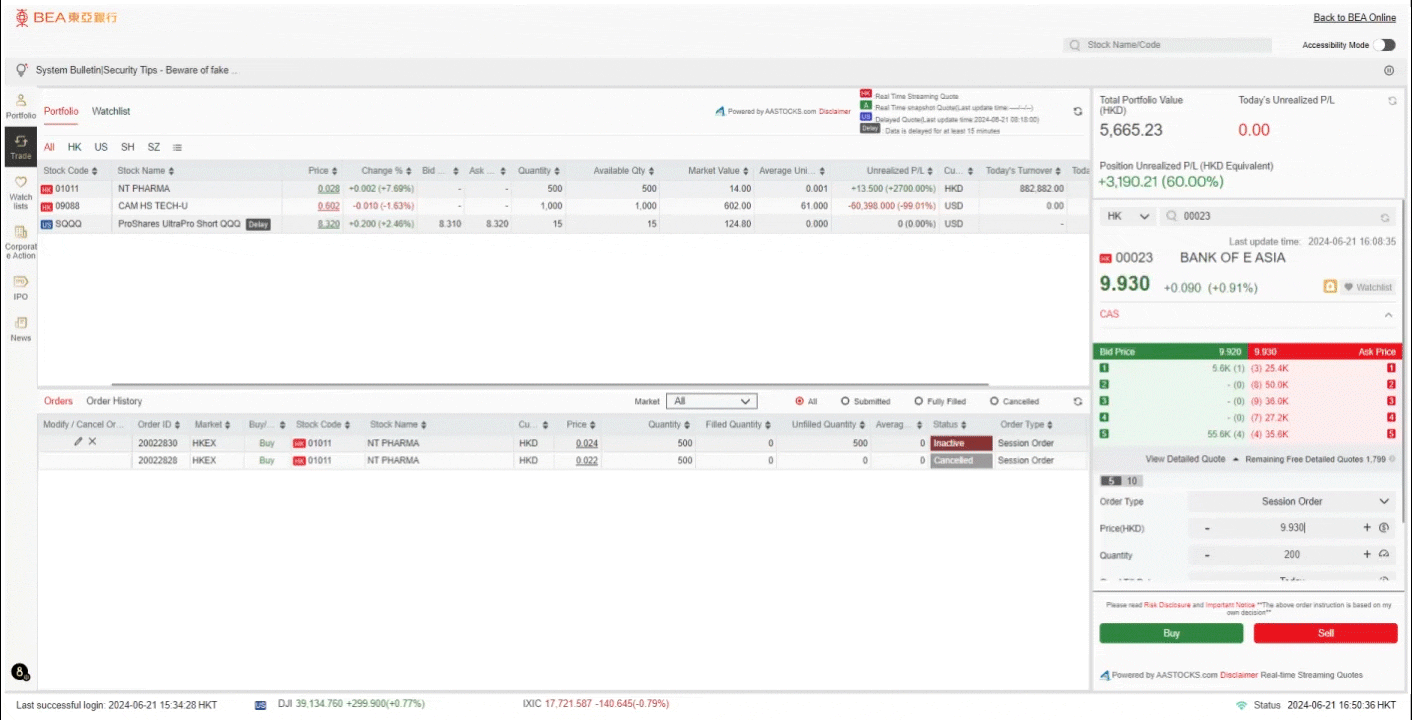Open the Risk Disclosure link
The height and width of the screenshot is (720, 1412).
1168,605
